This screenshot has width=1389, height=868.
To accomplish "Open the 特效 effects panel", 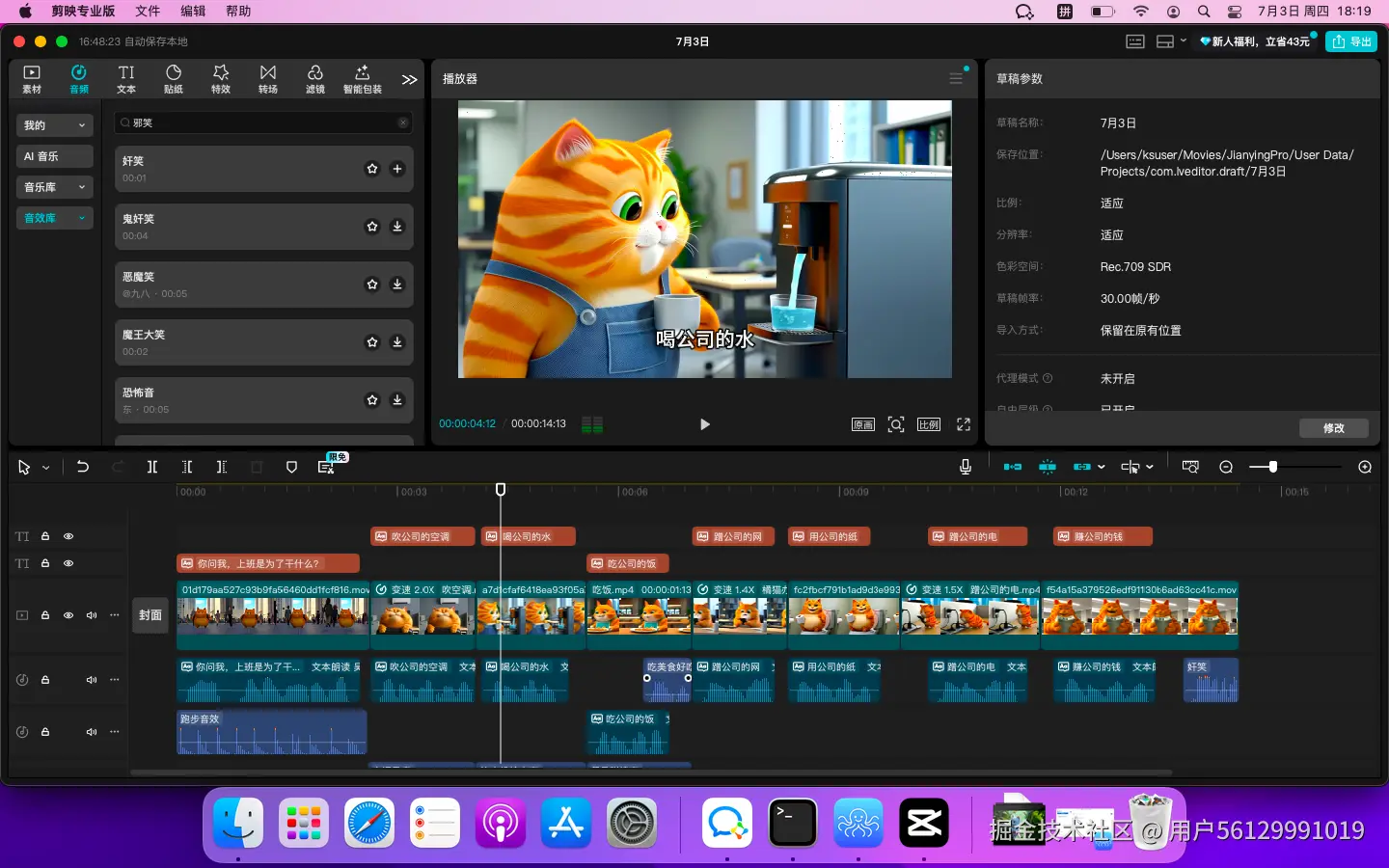I will pyautogui.click(x=221, y=78).
